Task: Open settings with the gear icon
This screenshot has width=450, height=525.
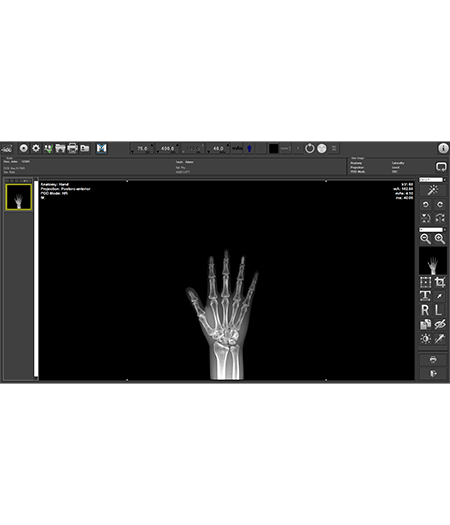Action: (36, 148)
